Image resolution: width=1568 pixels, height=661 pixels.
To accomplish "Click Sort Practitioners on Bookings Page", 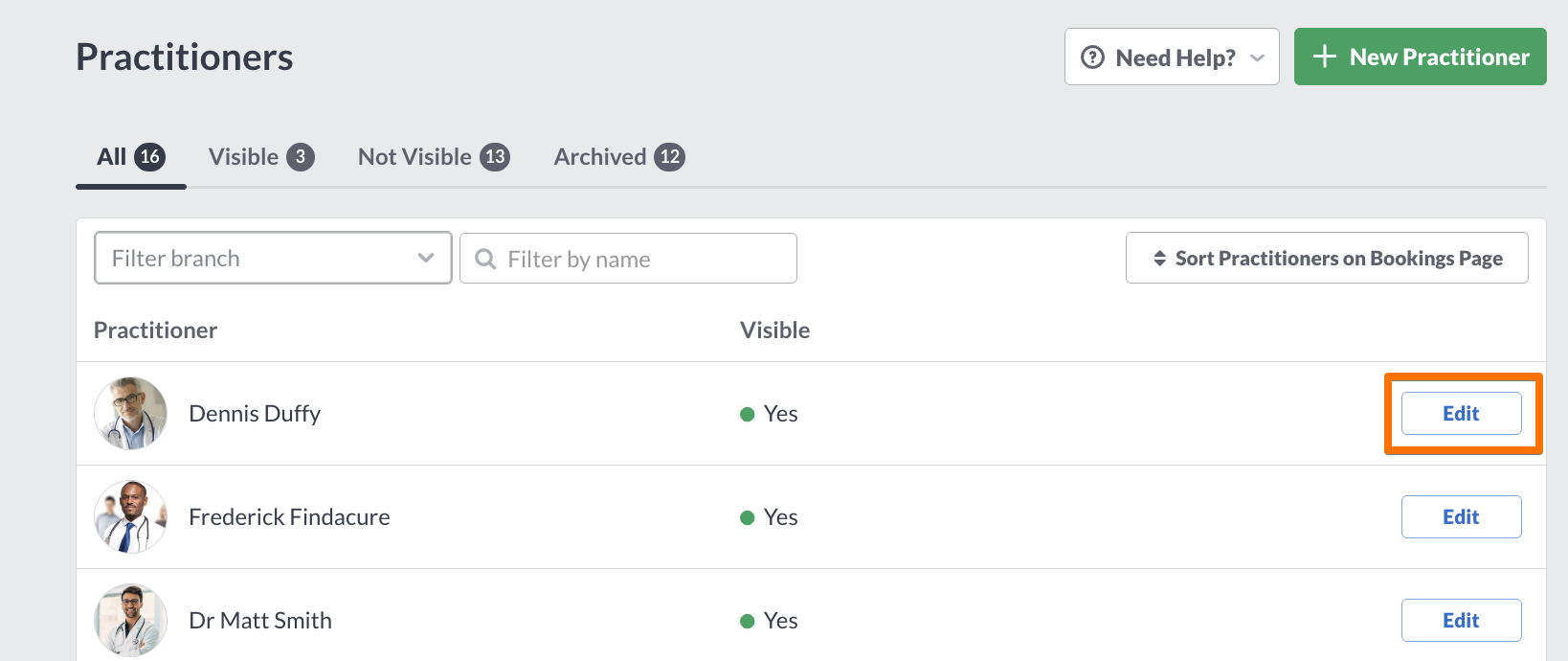I will pos(1327,258).
